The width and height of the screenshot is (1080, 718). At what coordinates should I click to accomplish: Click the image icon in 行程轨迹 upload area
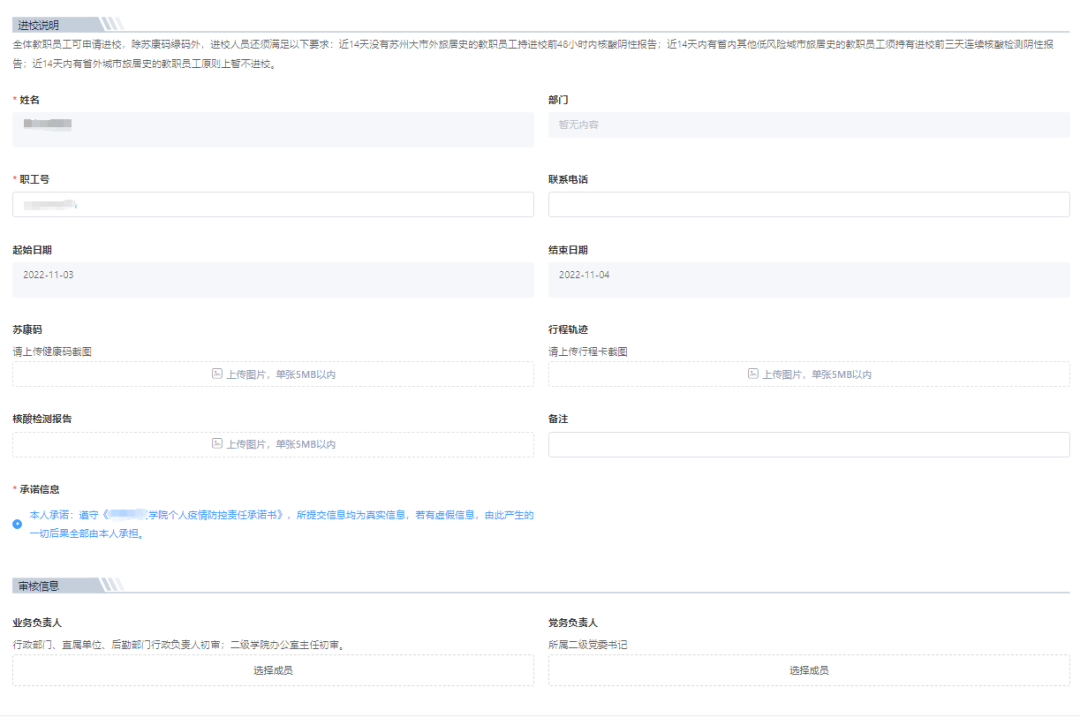753,374
